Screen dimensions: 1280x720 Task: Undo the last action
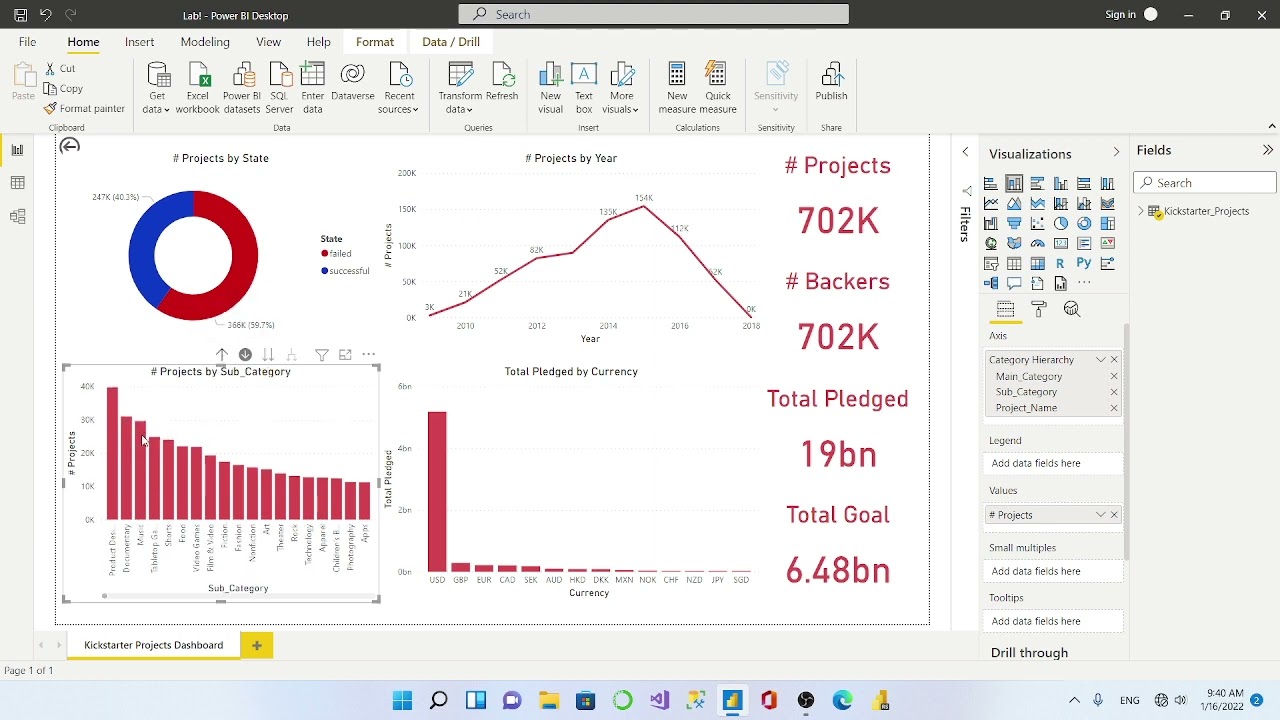pyautogui.click(x=45, y=15)
